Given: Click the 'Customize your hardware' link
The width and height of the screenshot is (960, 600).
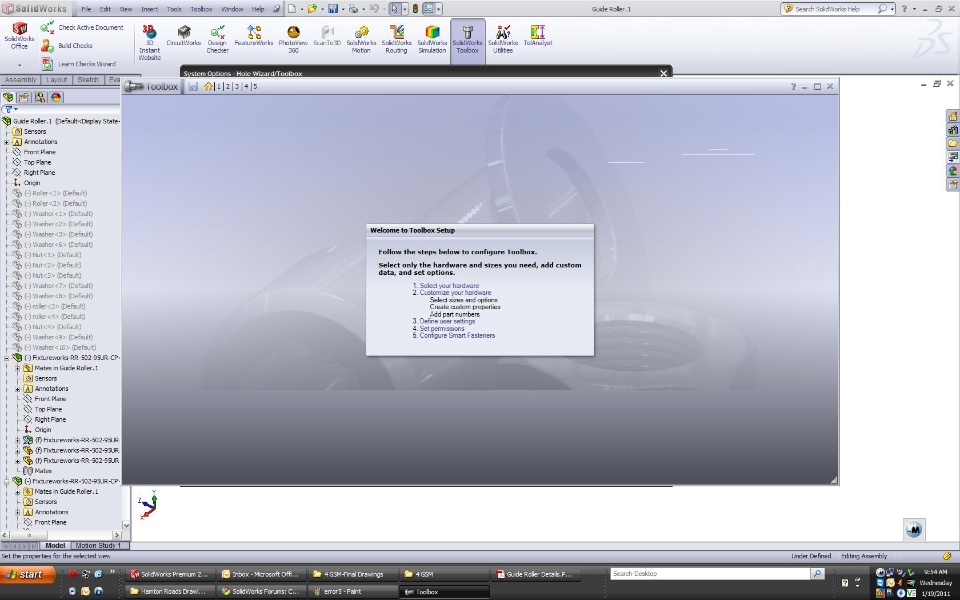Looking at the screenshot, I should point(455,293).
